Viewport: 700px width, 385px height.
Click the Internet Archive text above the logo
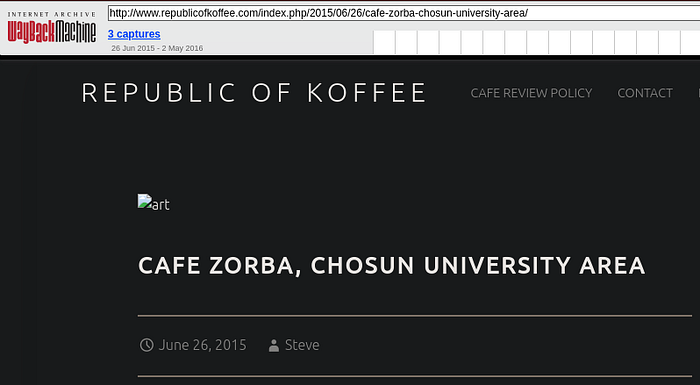52,14
